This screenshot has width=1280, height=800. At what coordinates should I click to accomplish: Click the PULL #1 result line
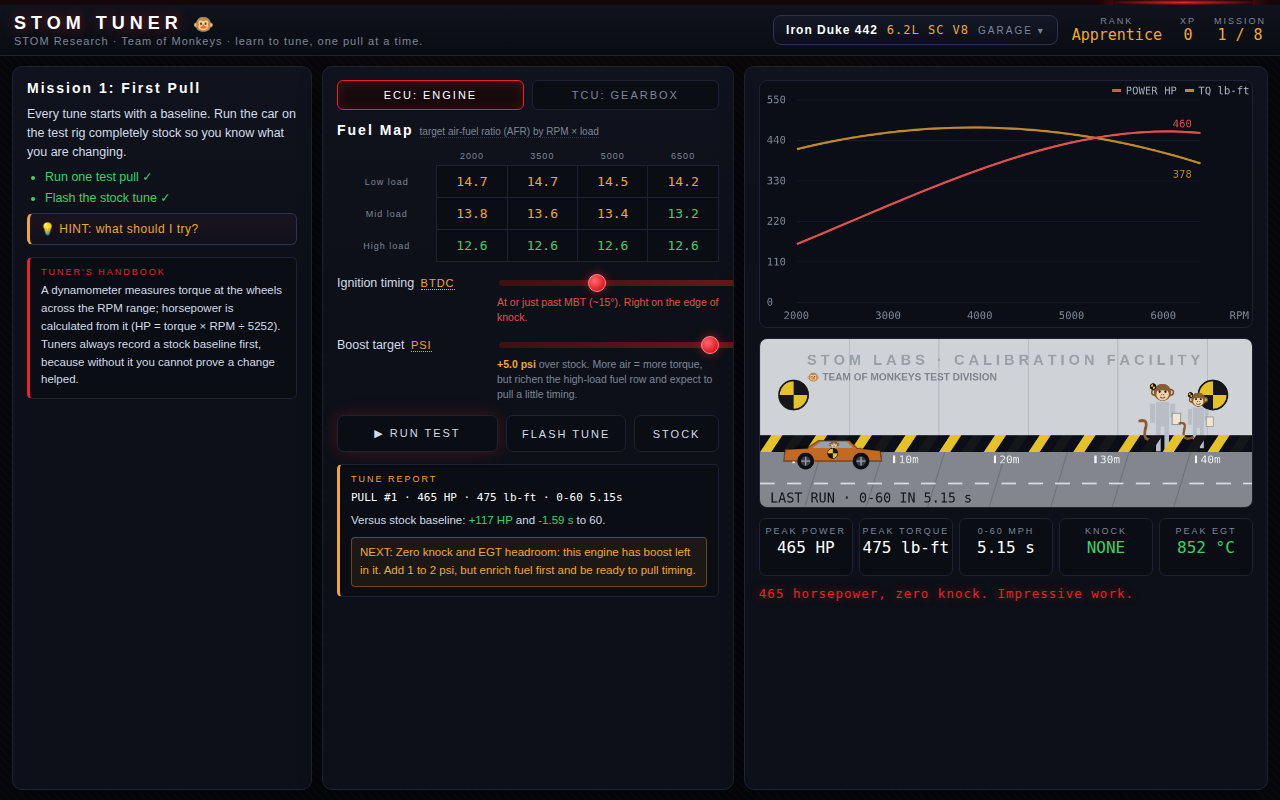[487, 497]
